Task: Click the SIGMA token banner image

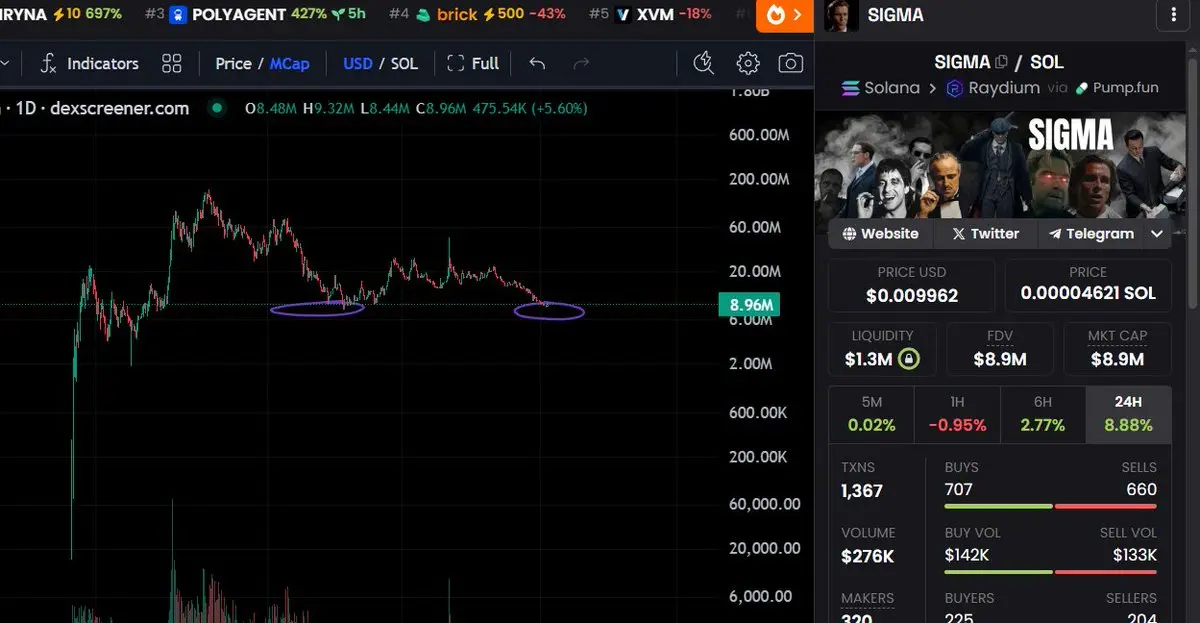Action: tap(1000, 165)
